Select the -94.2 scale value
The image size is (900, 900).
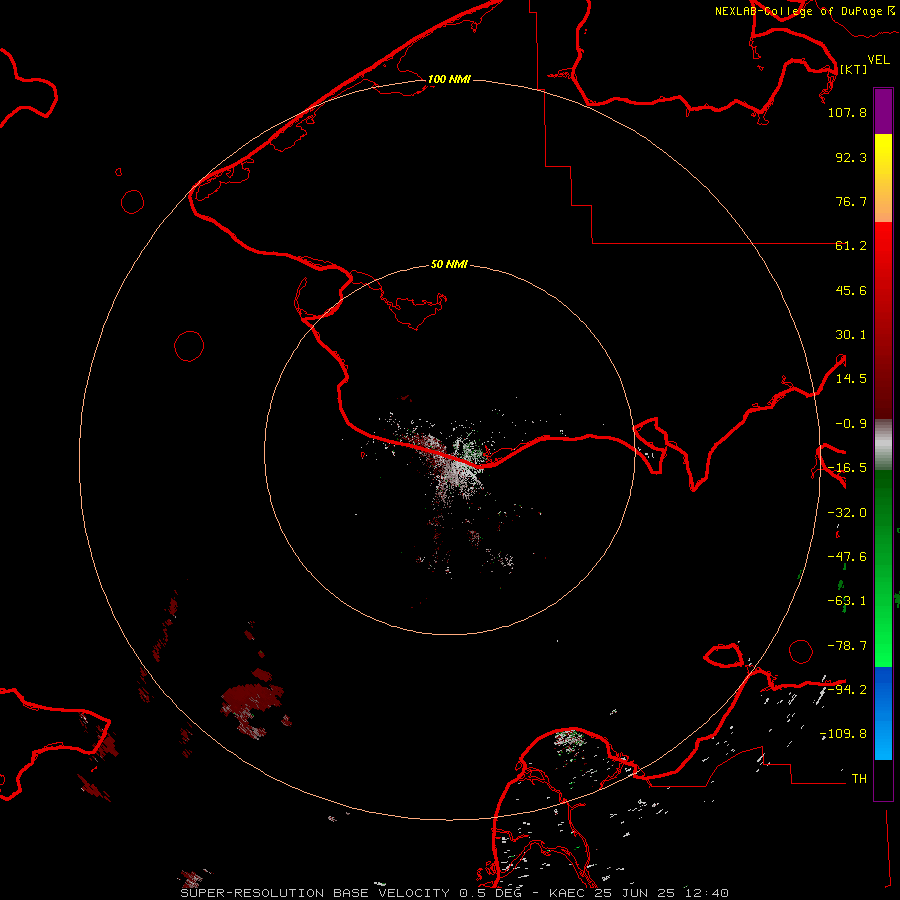point(847,689)
